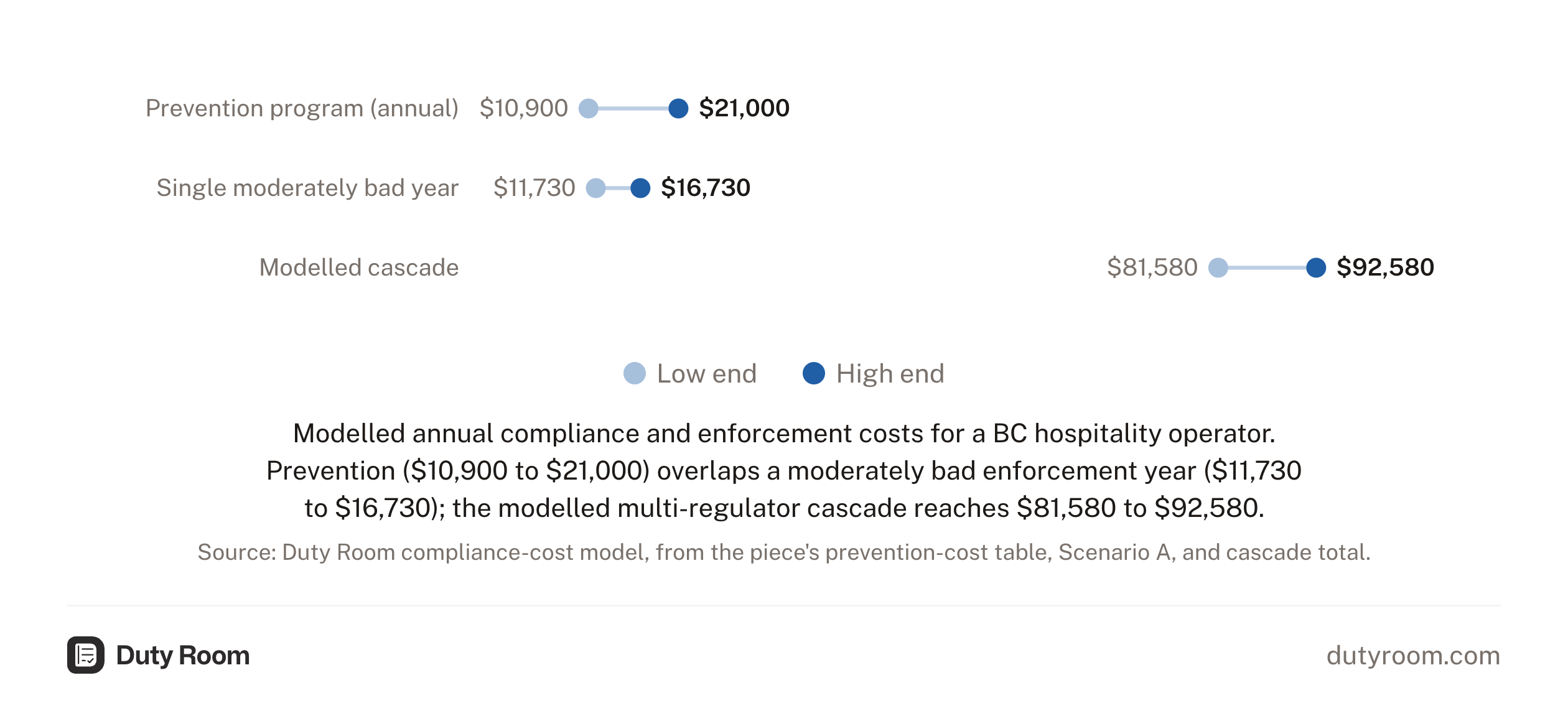
Task: Click the Duty Room brand name
Action: tap(183, 655)
